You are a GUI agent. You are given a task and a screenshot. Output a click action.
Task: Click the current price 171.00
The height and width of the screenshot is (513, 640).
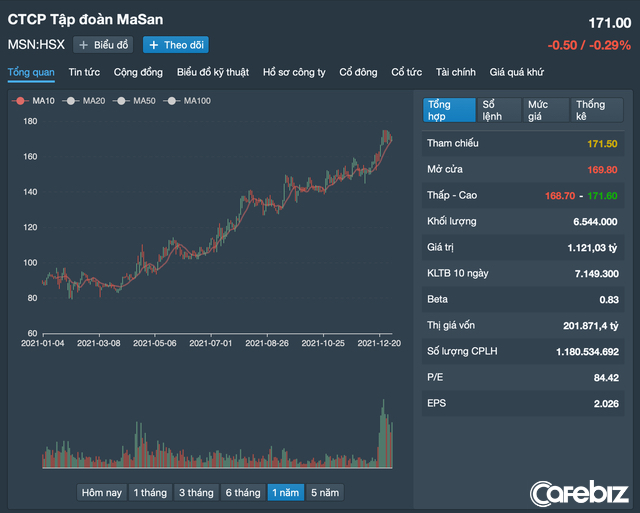point(610,23)
